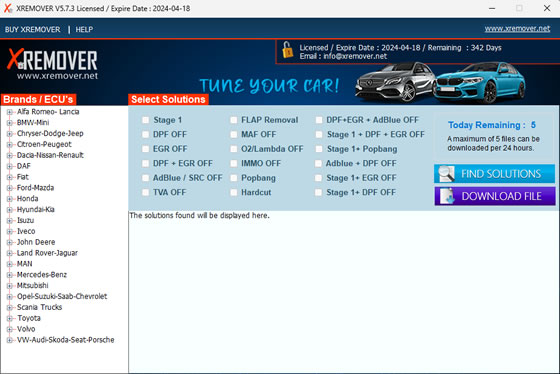The height and width of the screenshot is (374, 560).
Task: Select Land Rover-Jaguar in brand tree
Action: tap(47, 253)
